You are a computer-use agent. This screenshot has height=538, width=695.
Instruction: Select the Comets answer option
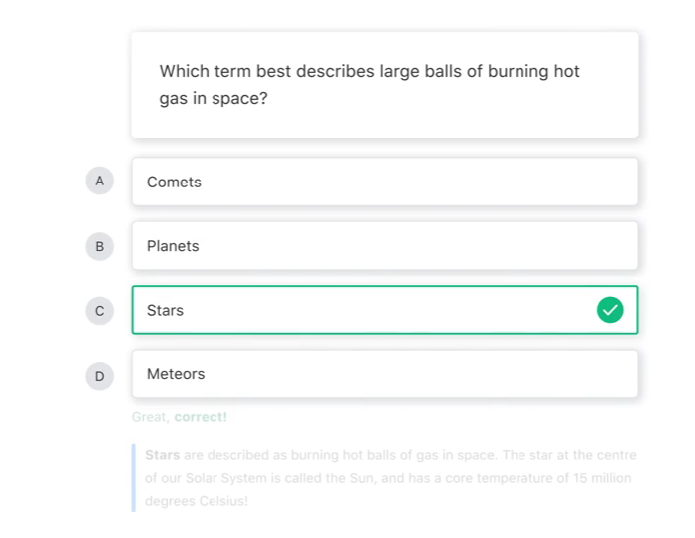click(x=384, y=182)
